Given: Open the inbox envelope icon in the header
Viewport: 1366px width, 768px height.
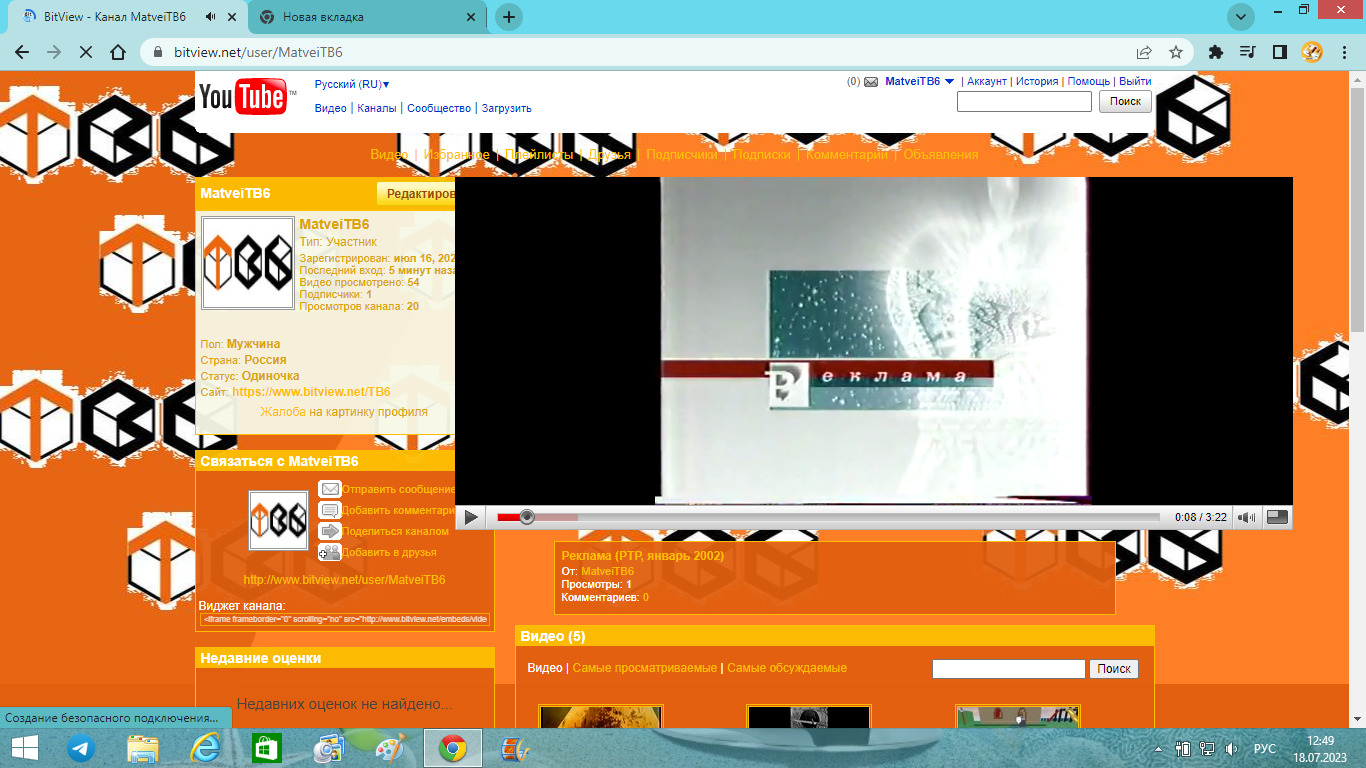Looking at the screenshot, I should [x=871, y=82].
